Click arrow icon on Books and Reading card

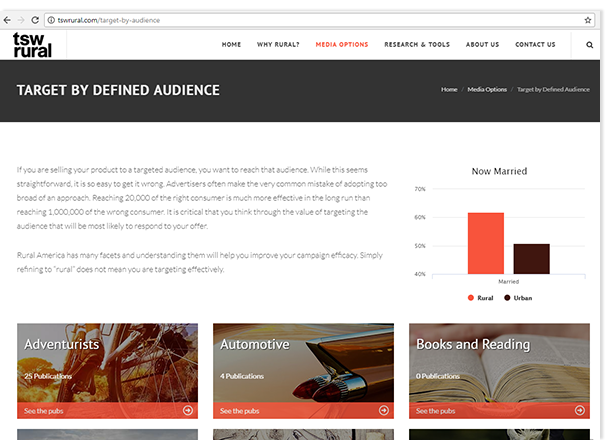coord(580,410)
